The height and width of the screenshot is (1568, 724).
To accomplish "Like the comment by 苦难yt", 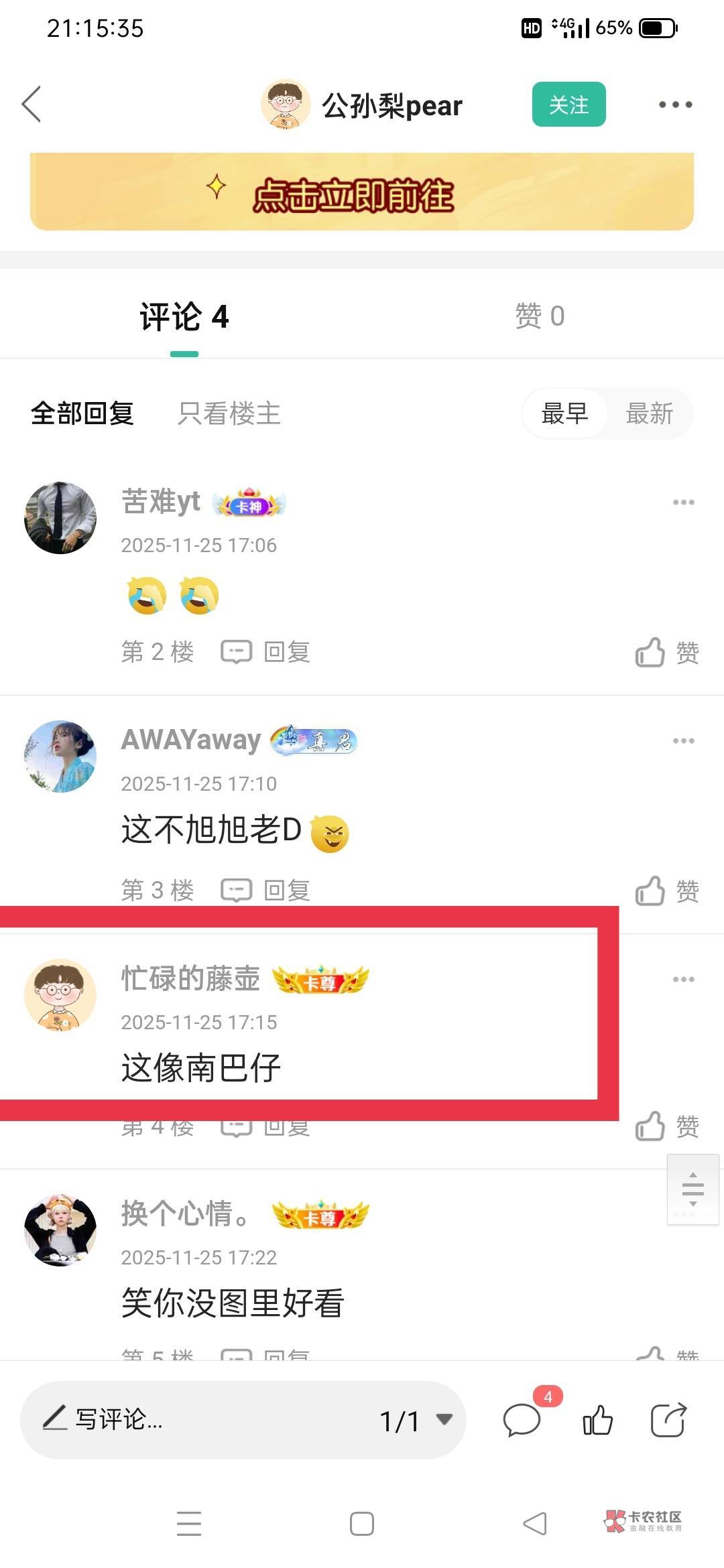I will [x=667, y=652].
